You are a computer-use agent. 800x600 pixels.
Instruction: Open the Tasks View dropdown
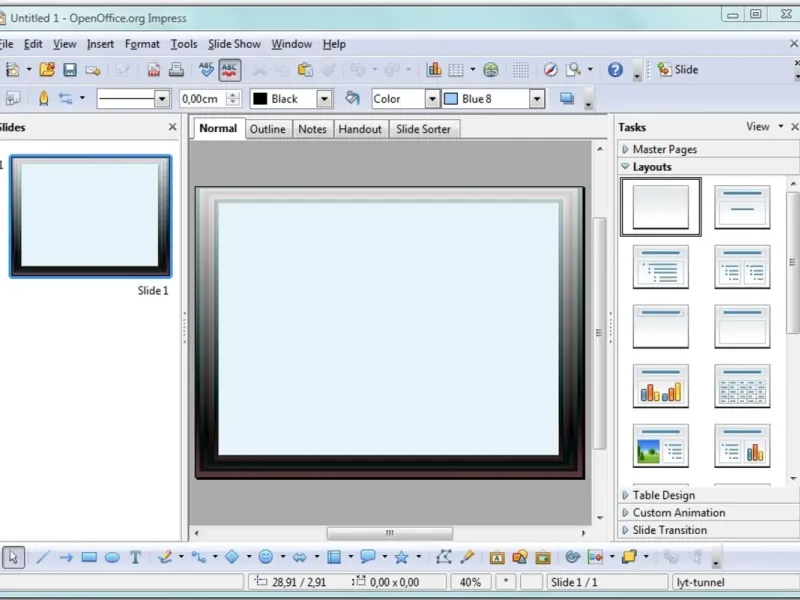point(764,127)
